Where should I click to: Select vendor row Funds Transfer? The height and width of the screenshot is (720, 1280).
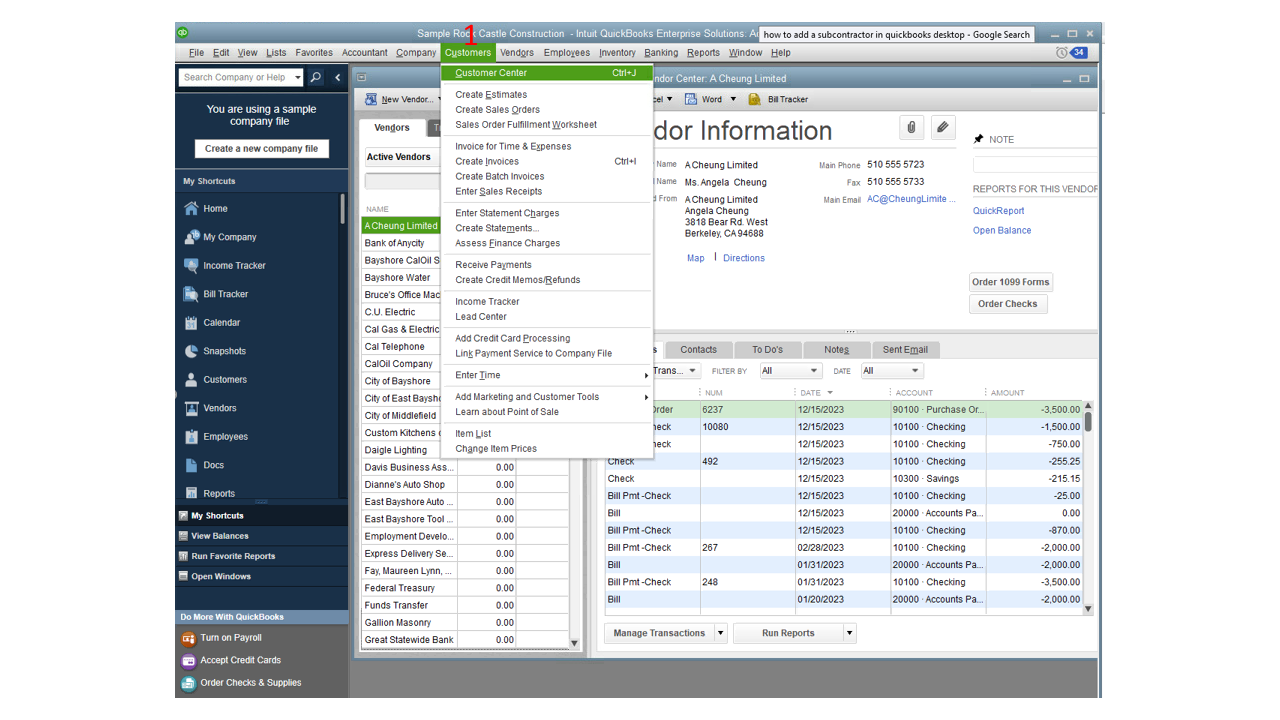click(x=465, y=605)
